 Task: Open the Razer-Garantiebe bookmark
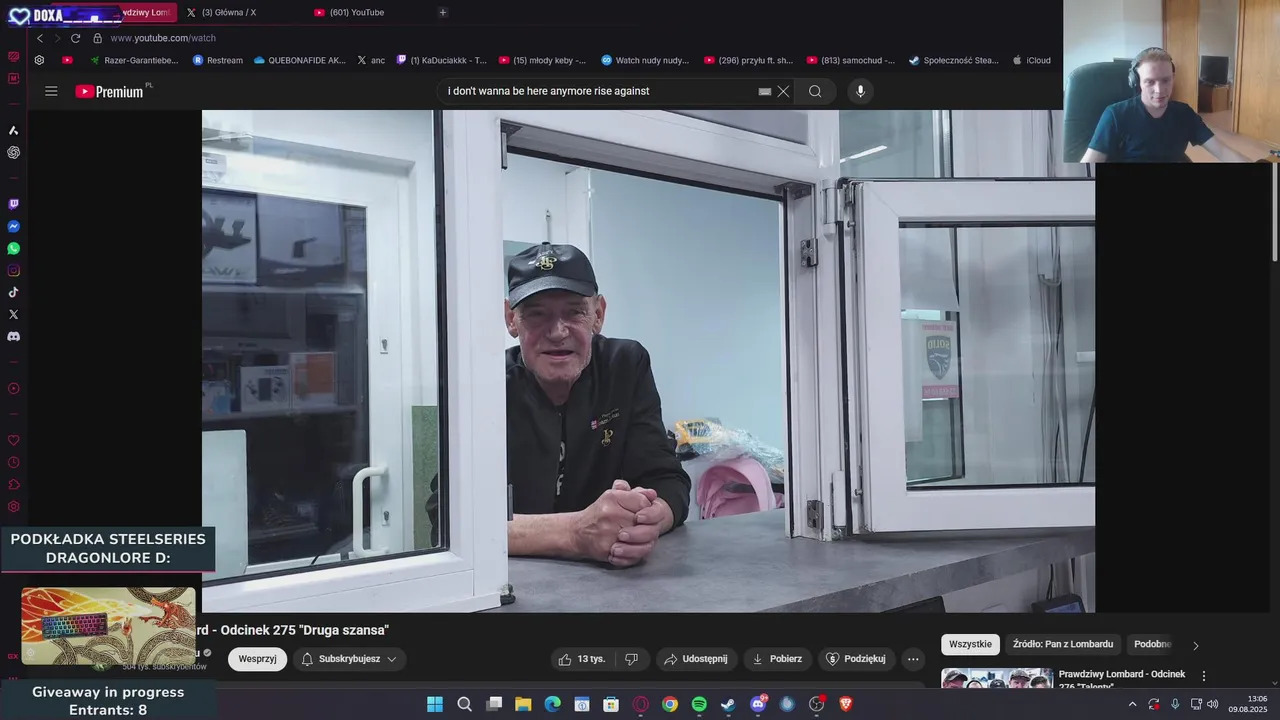click(134, 60)
